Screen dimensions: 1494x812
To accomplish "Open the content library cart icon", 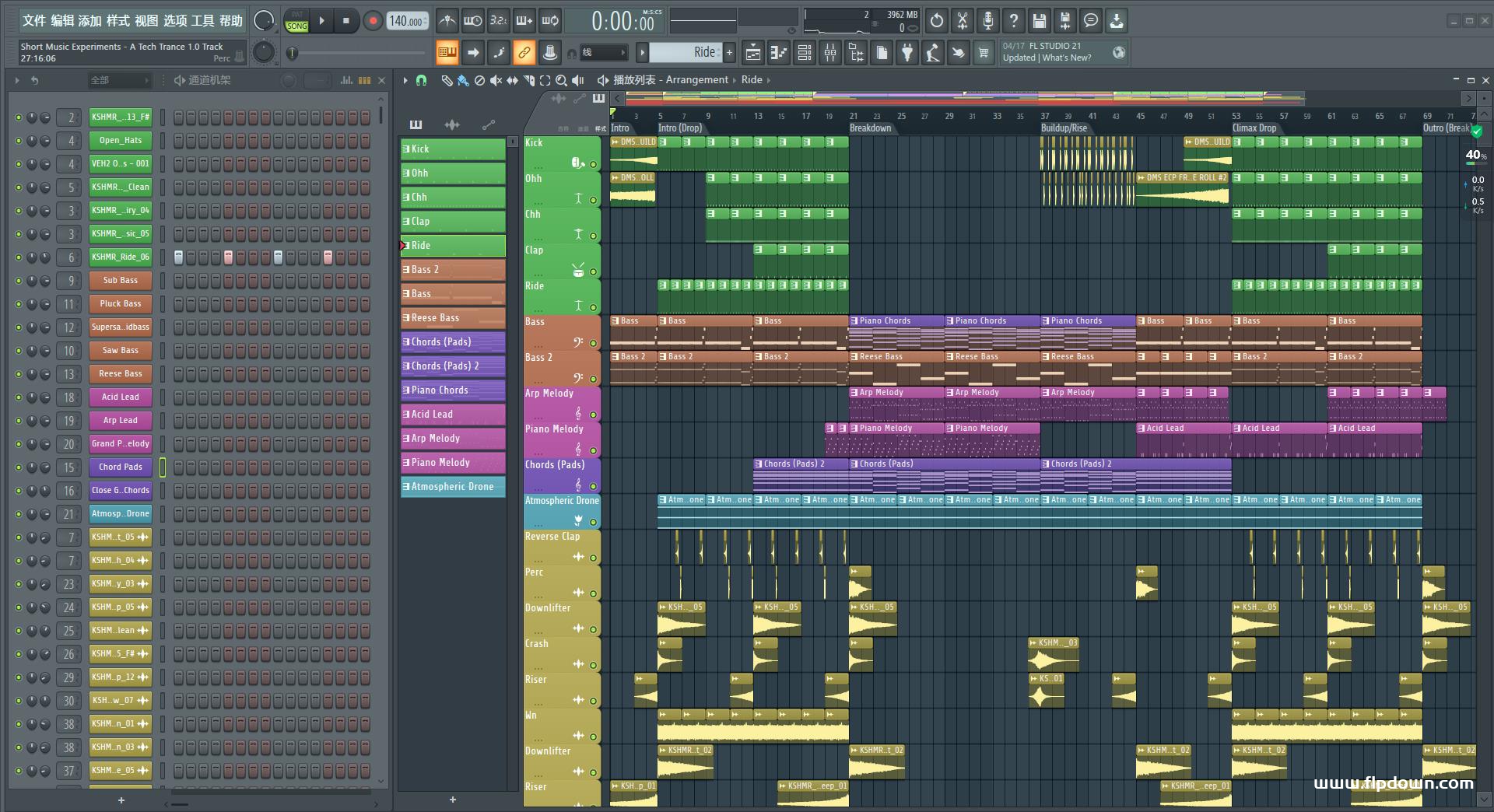I will click(x=984, y=53).
